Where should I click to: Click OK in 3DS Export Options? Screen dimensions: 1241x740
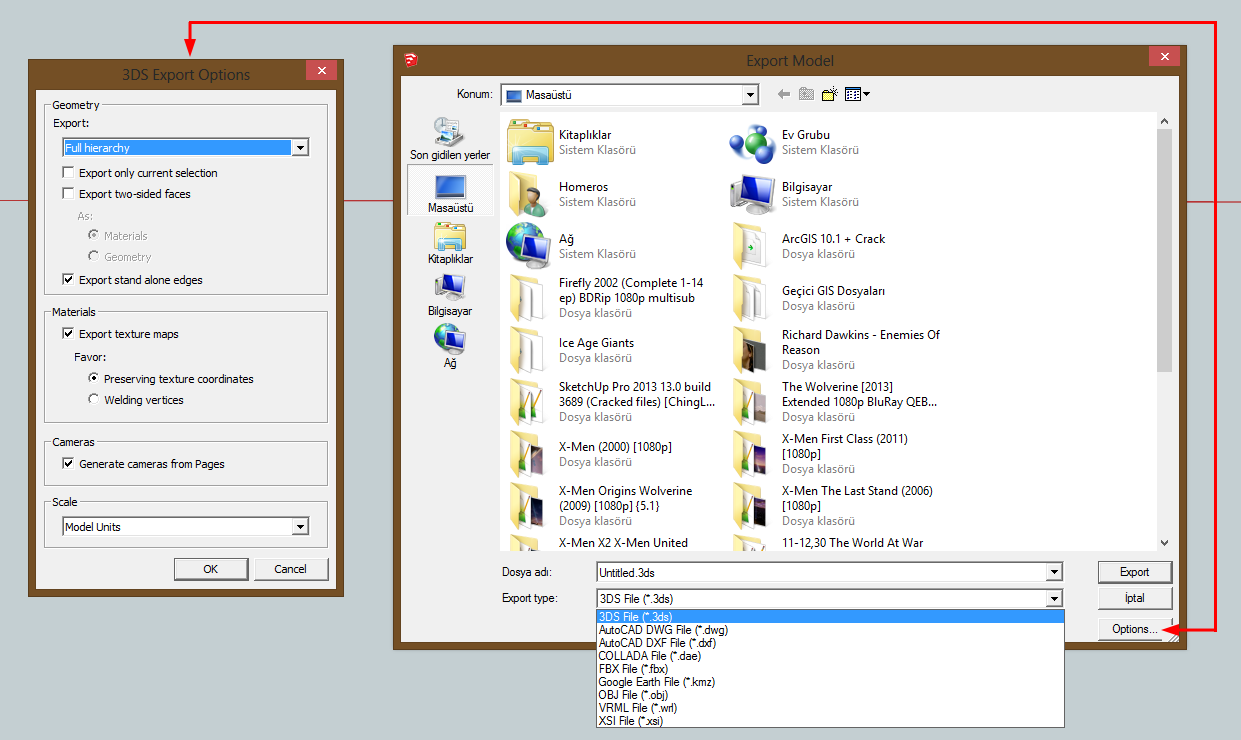click(210, 569)
